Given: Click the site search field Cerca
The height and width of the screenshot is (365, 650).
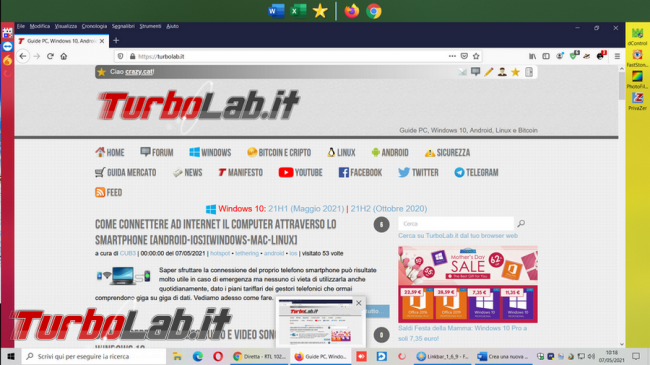Looking at the screenshot, I should (x=456, y=224).
